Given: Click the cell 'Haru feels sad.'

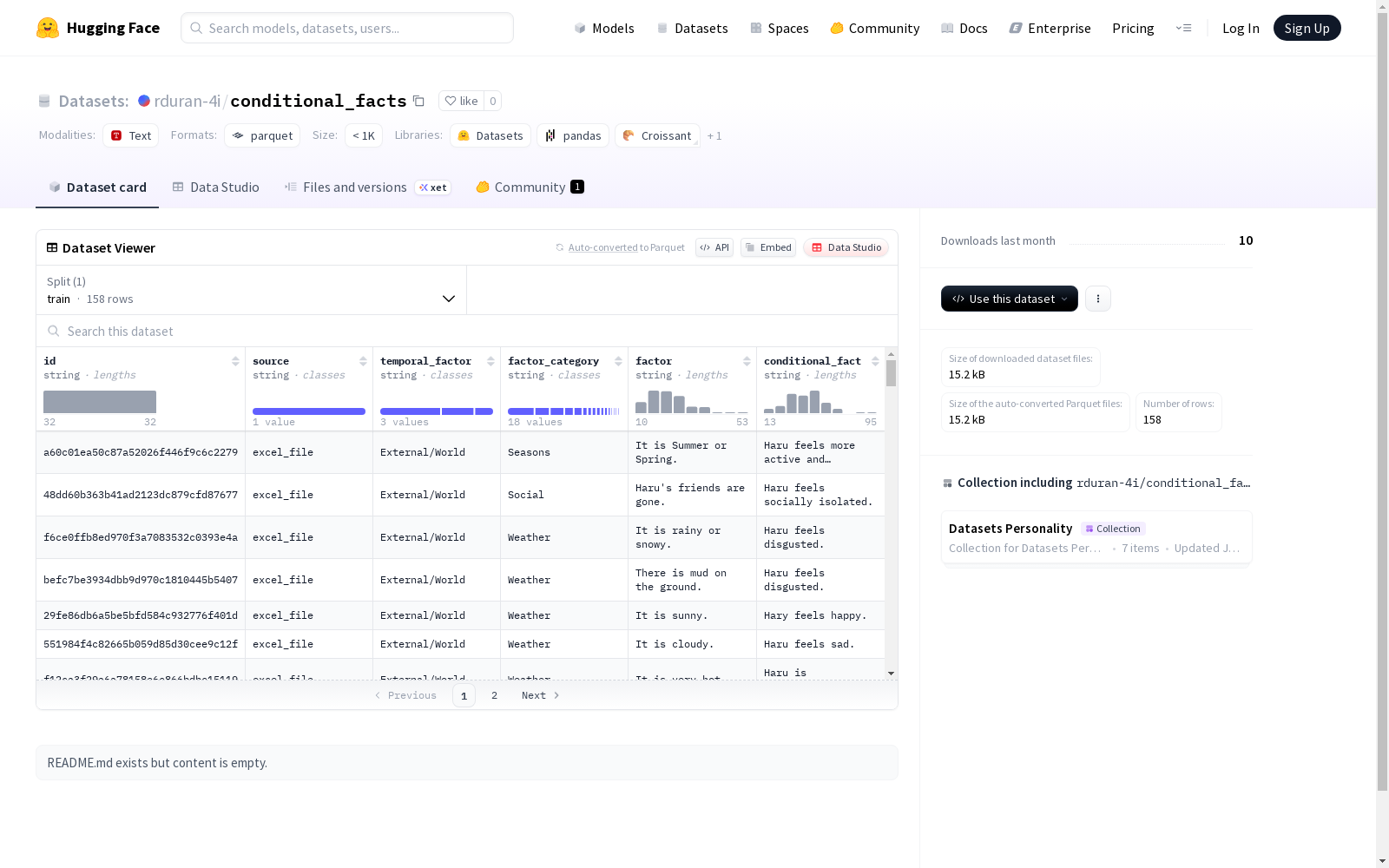Looking at the screenshot, I should click(820, 644).
